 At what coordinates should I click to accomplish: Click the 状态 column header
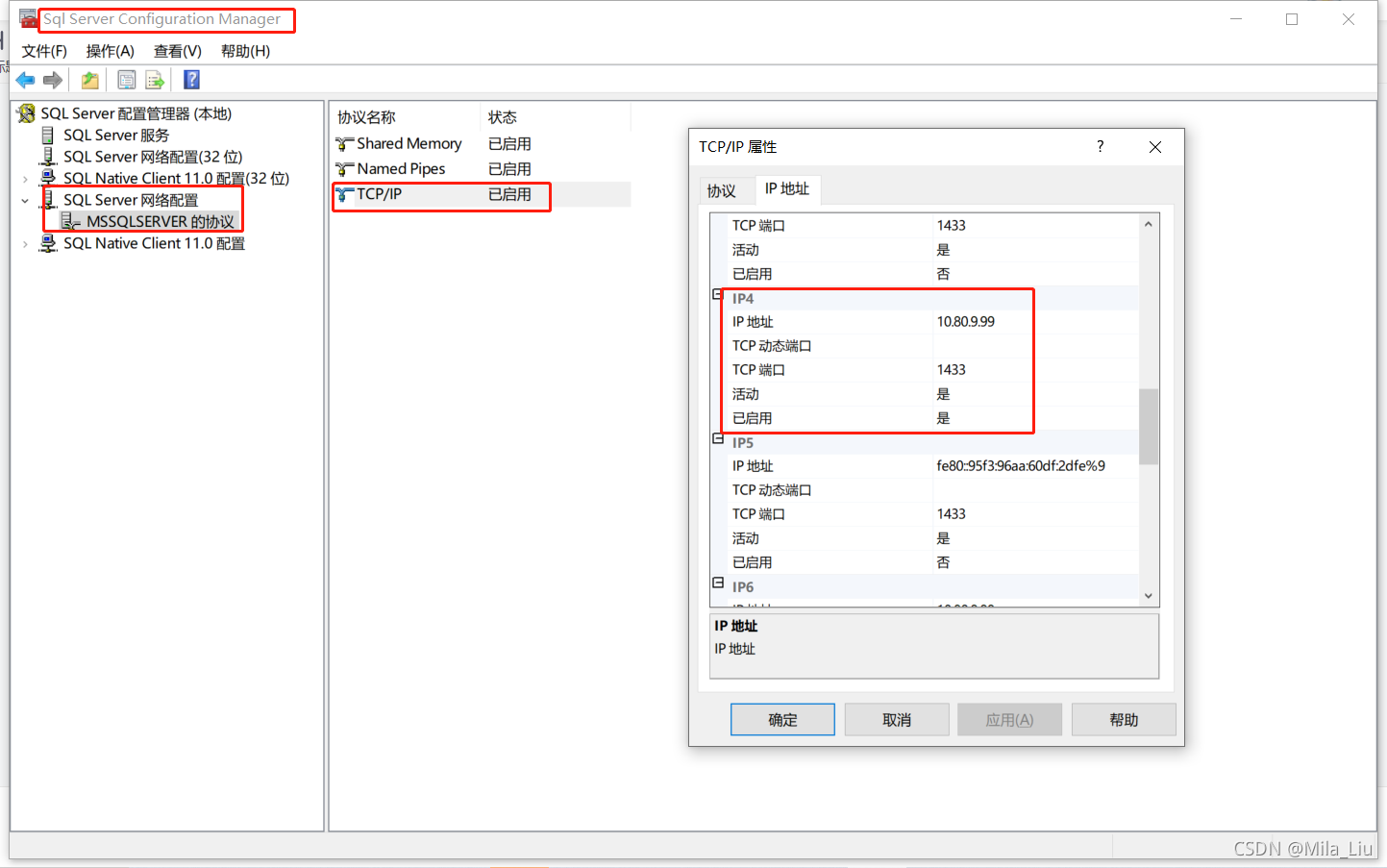(x=556, y=117)
